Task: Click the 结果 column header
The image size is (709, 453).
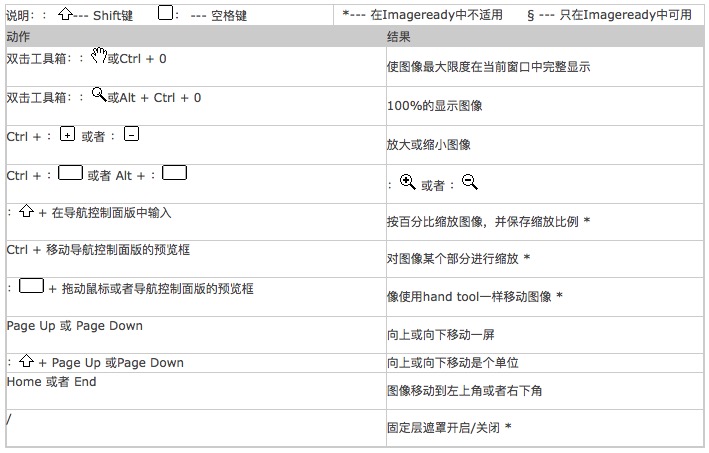Action: coord(398,36)
